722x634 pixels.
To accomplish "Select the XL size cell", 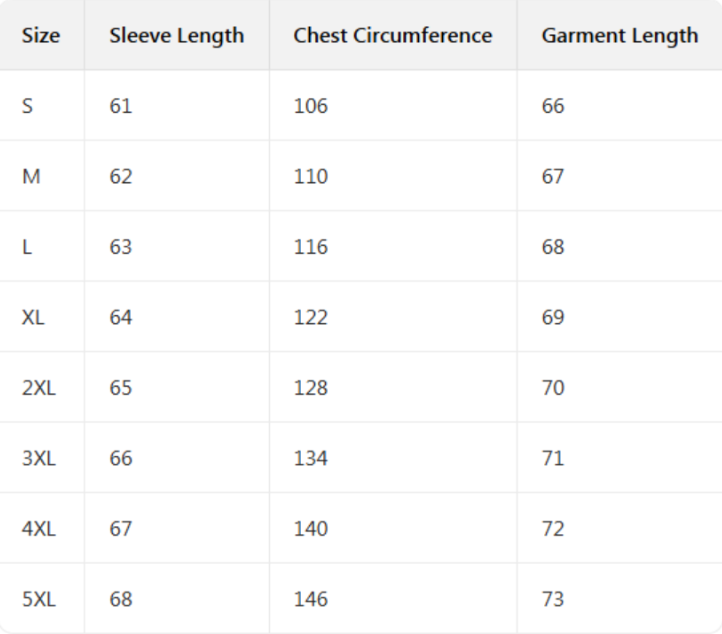I will pos(33,317).
